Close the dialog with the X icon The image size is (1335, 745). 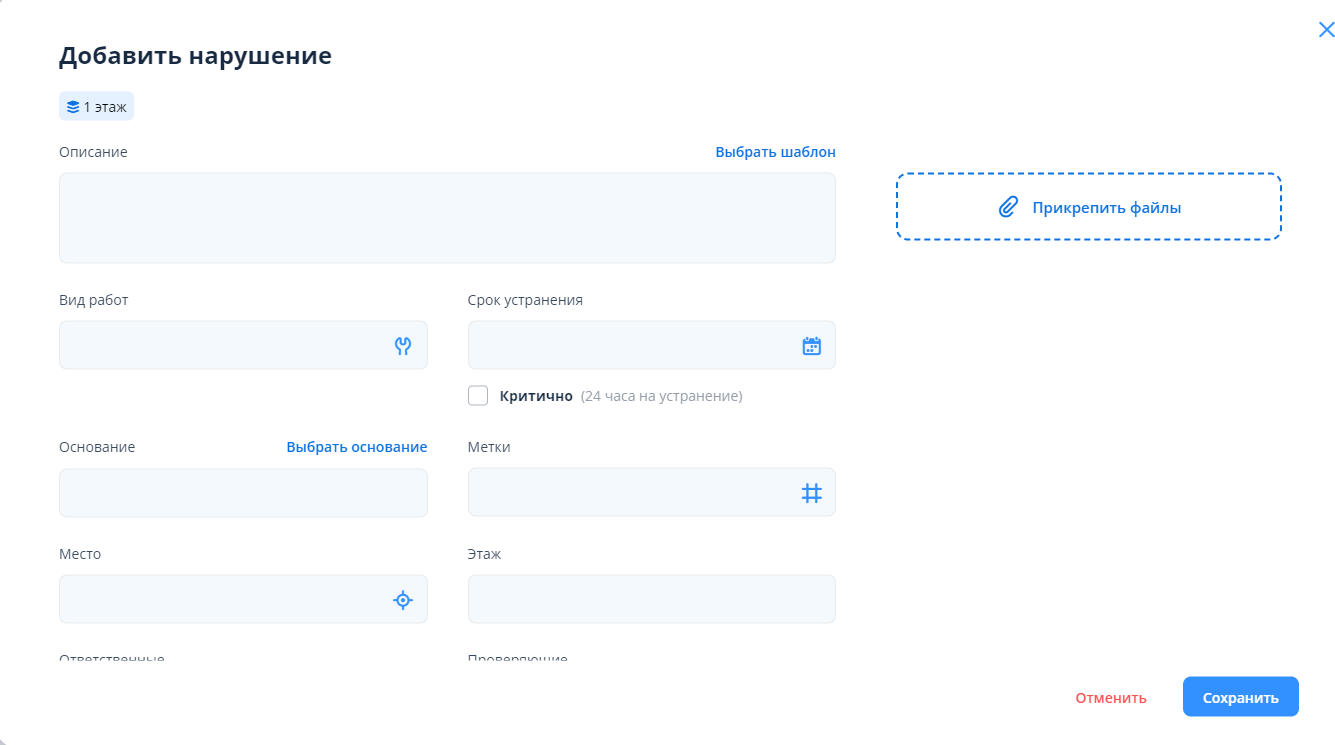coord(1326,30)
